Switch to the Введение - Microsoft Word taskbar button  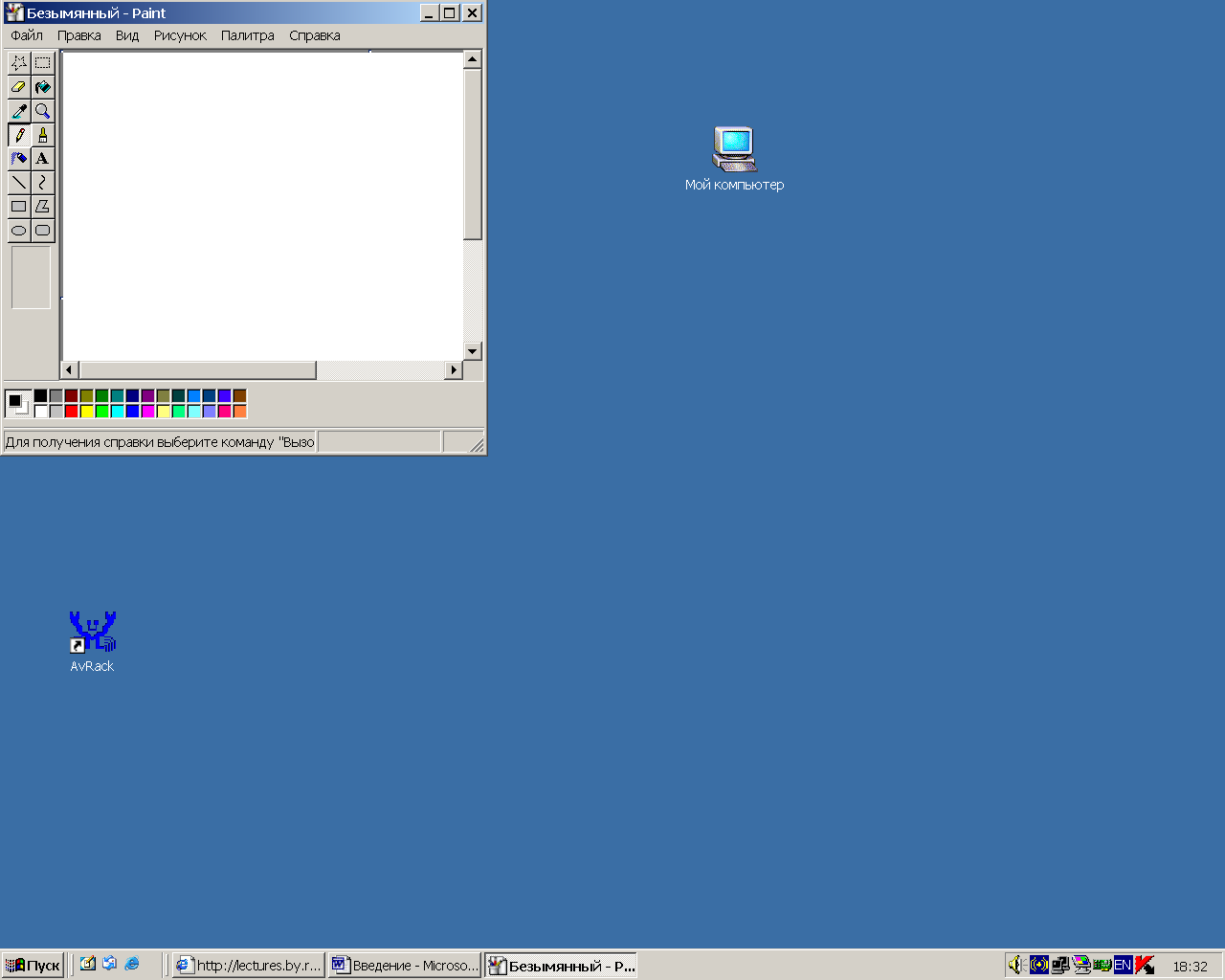pyautogui.click(x=405, y=965)
